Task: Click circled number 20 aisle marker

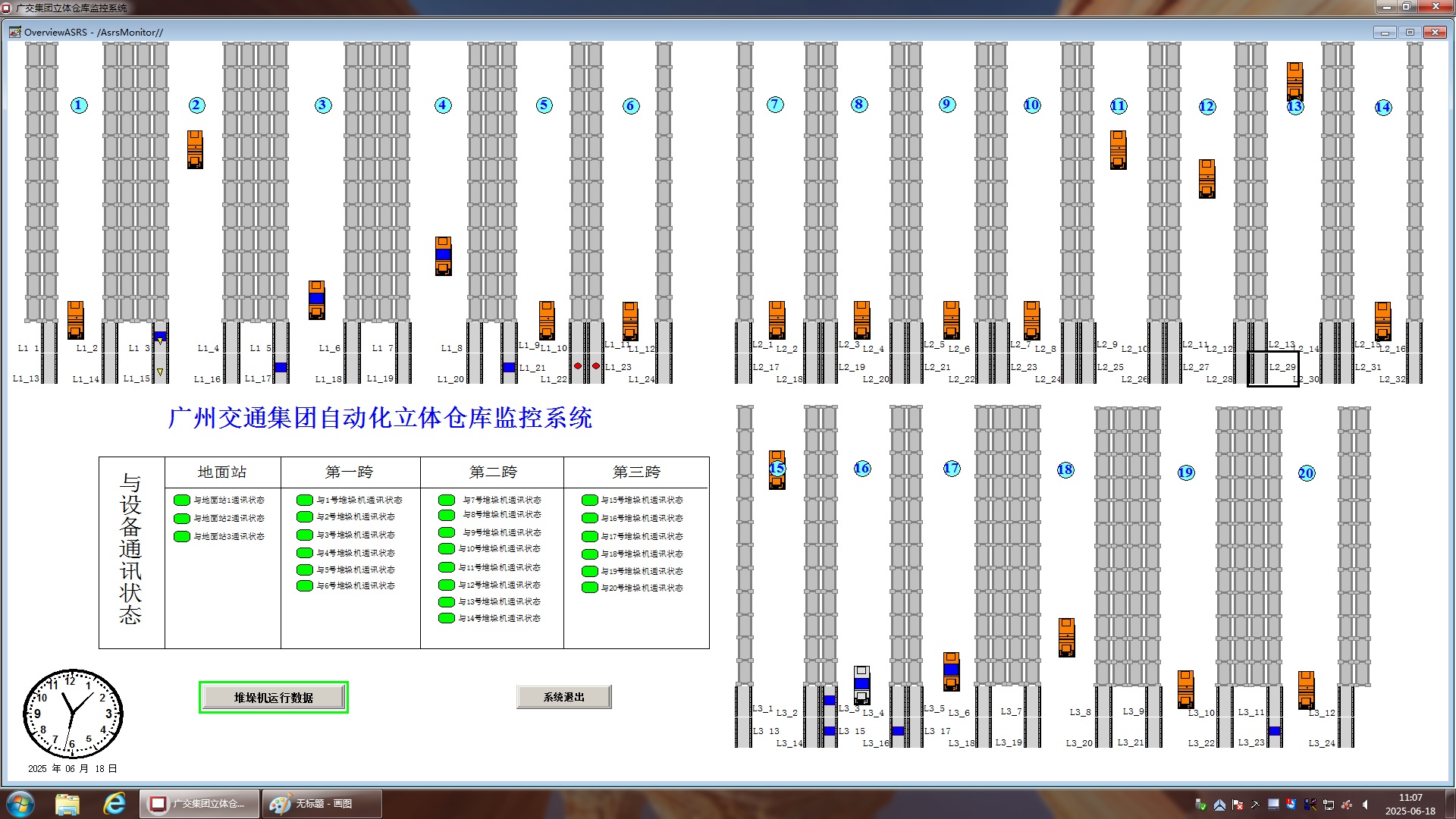Action: tap(1306, 473)
